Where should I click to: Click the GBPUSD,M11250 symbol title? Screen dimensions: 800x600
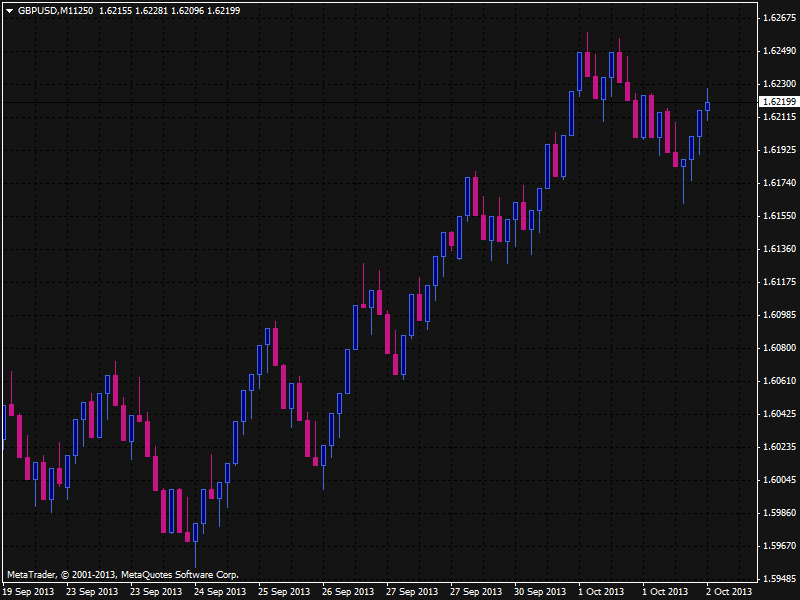point(56,10)
